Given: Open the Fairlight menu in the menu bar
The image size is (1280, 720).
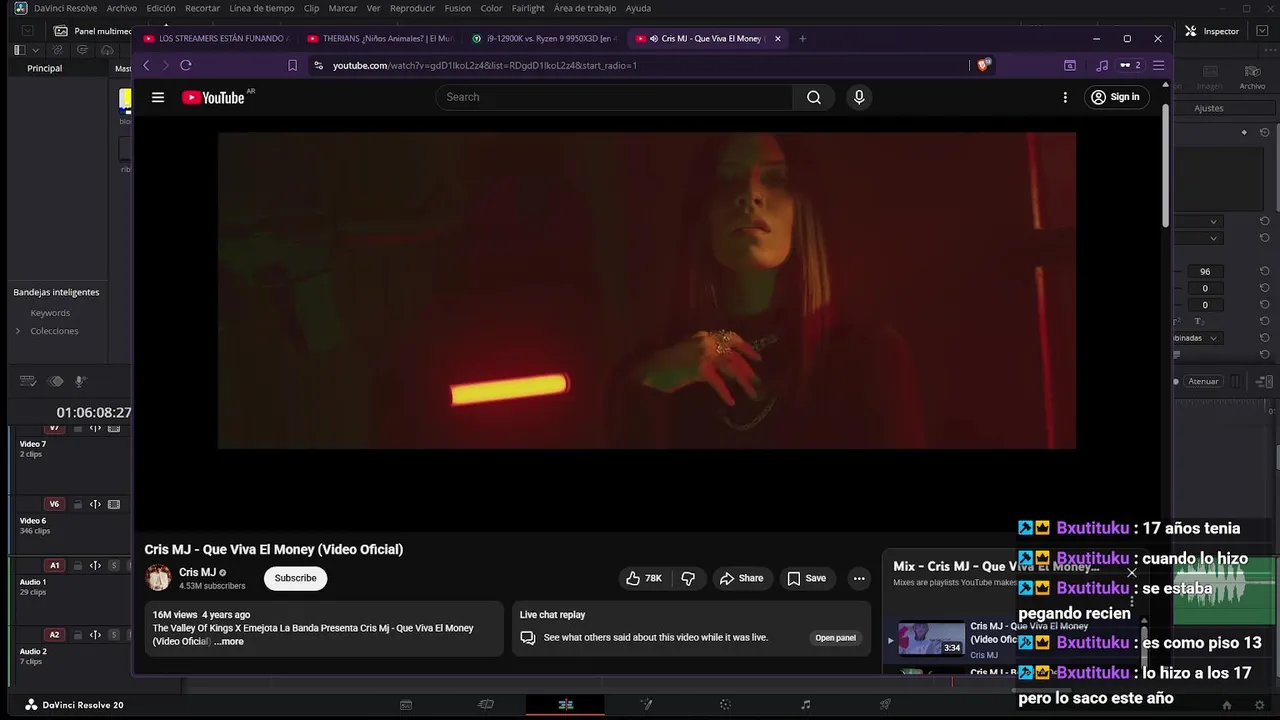Looking at the screenshot, I should 528,8.
